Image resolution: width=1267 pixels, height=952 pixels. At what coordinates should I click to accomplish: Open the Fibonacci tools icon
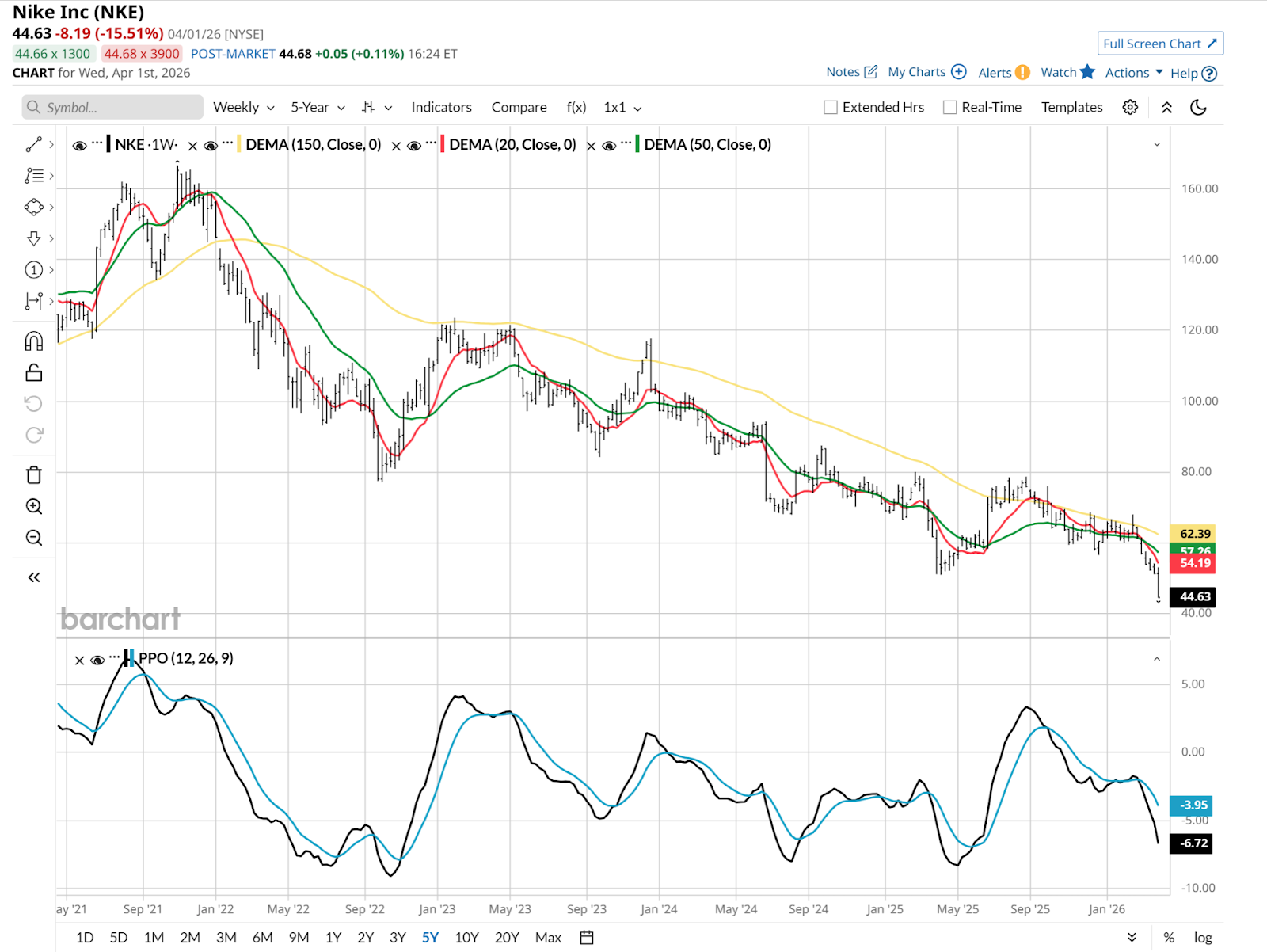point(33,176)
